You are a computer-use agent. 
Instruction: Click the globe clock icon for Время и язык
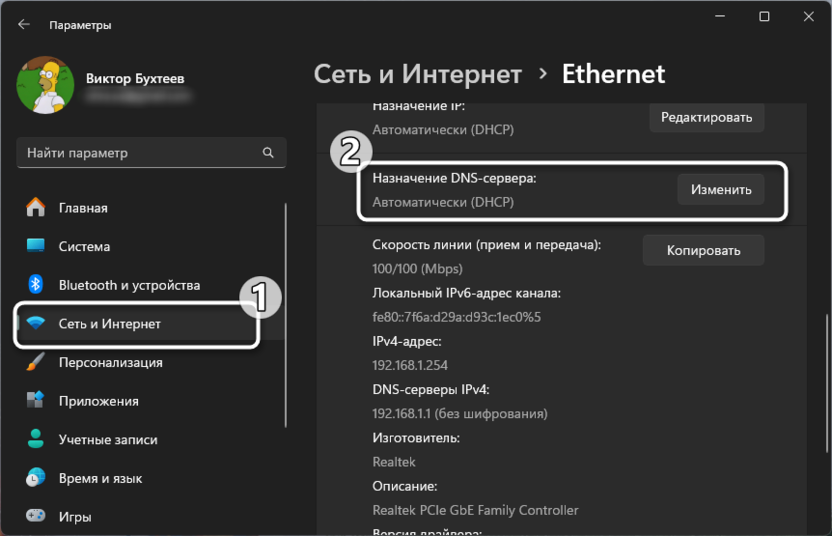coord(36,478)
